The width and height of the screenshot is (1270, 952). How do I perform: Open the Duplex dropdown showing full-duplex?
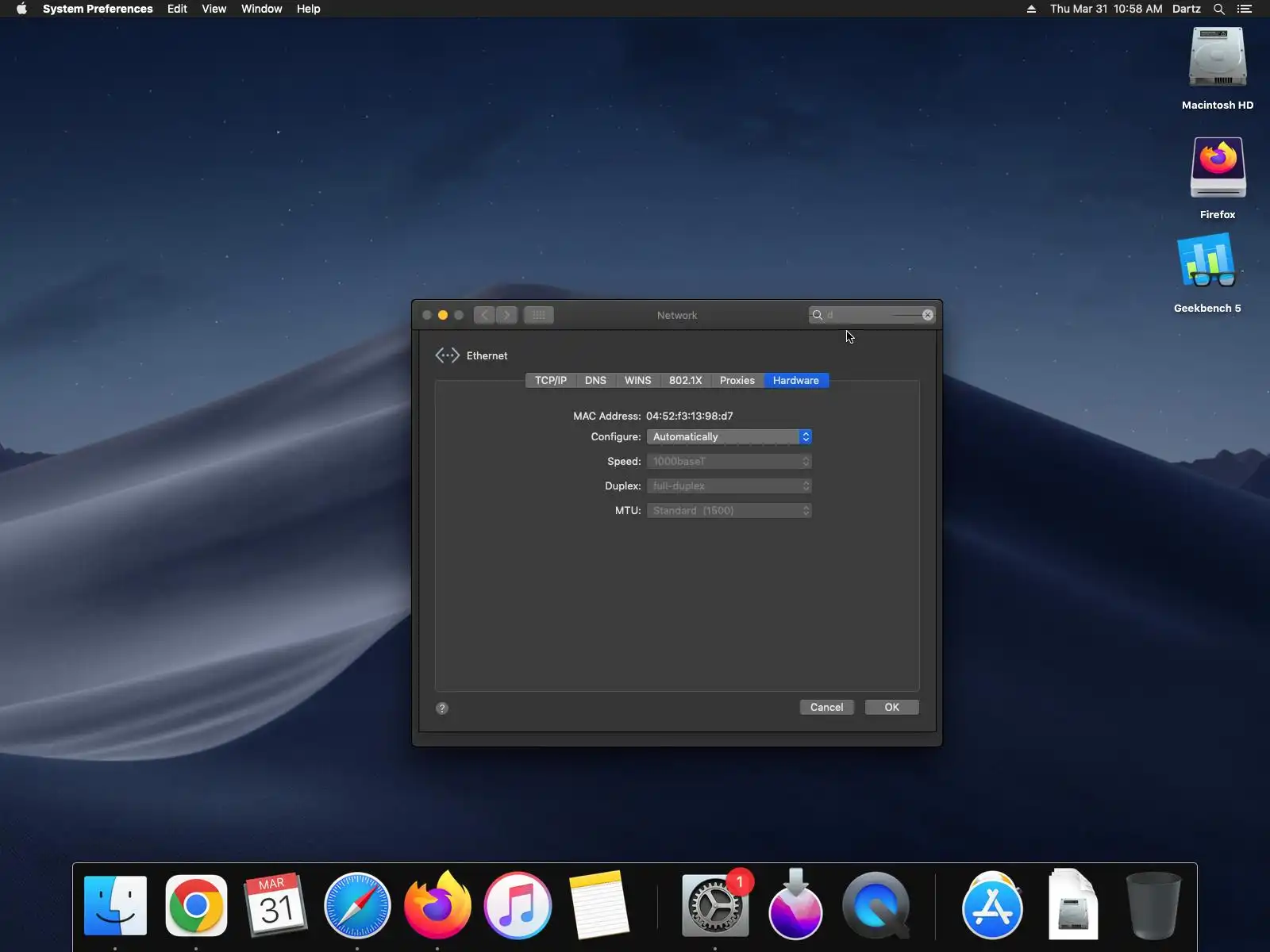729,486
